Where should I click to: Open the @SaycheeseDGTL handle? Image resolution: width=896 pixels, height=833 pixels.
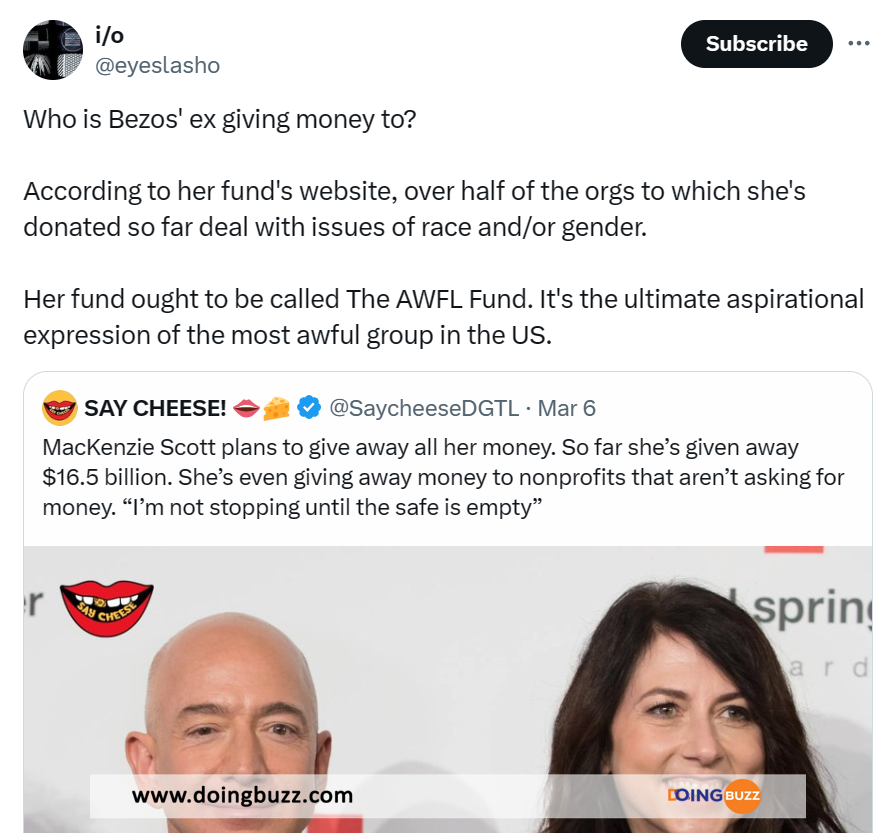[x=424, y=408]
